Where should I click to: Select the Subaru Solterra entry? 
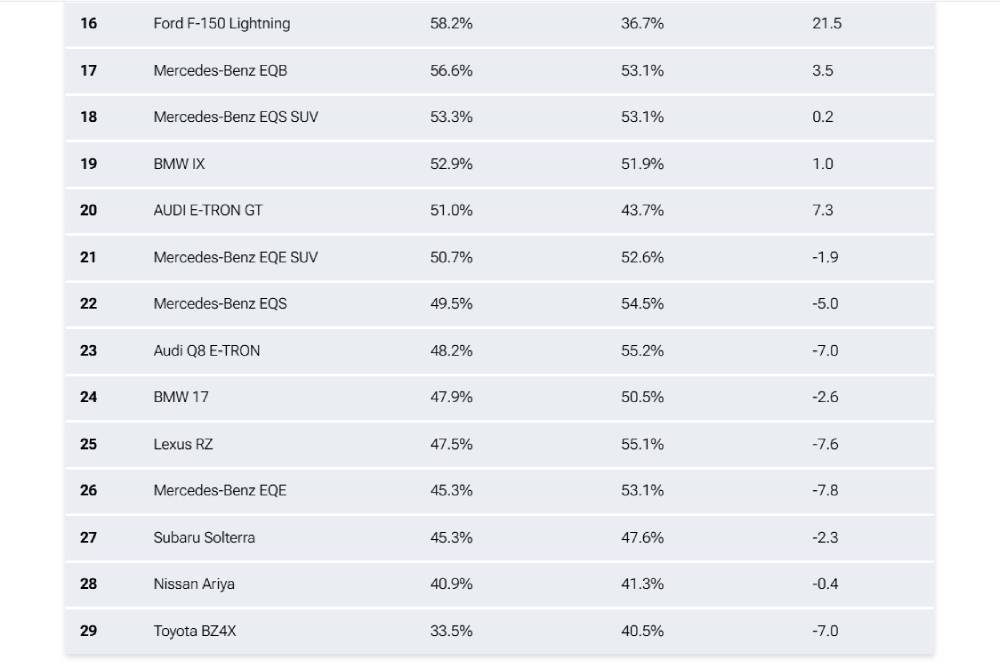click(x=204, y=537)
